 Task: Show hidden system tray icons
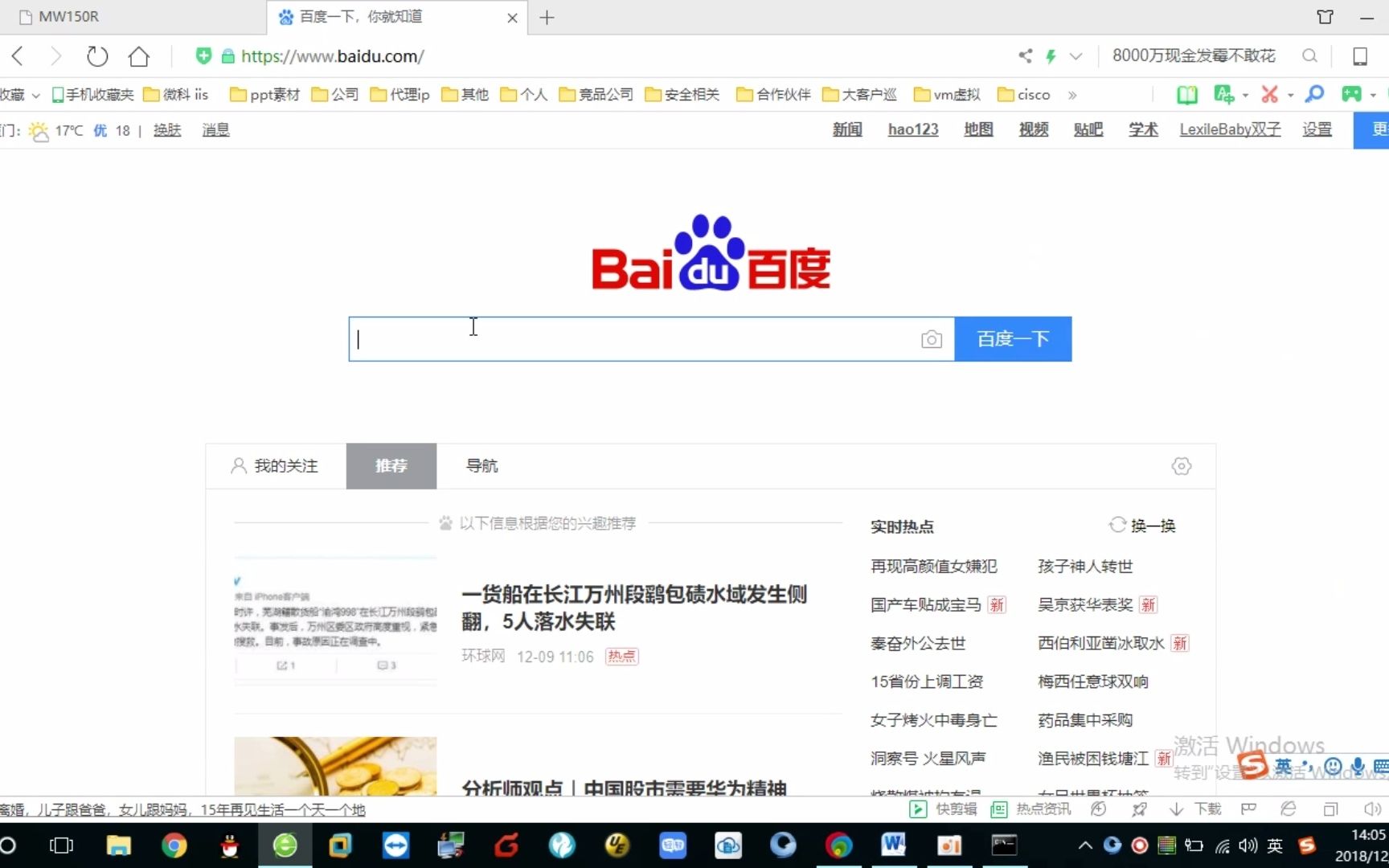1085,845
